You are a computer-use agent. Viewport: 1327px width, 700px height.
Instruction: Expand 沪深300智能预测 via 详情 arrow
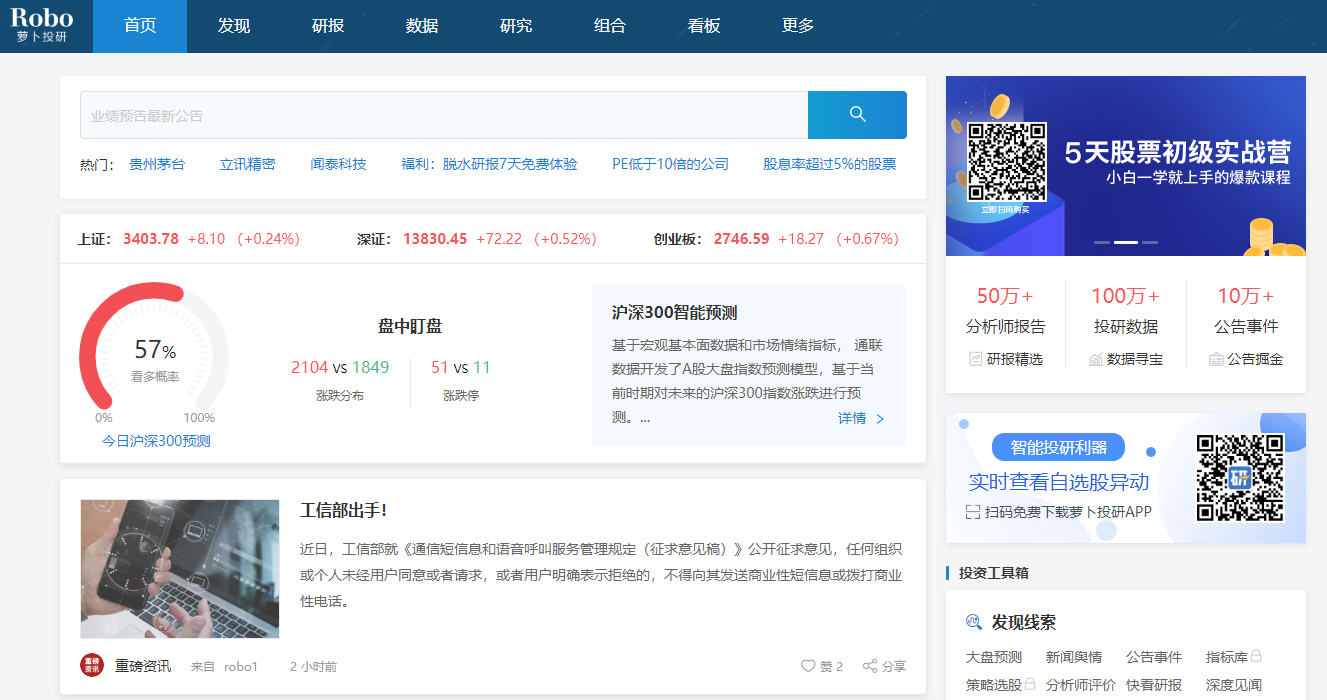tap(879, 419)
